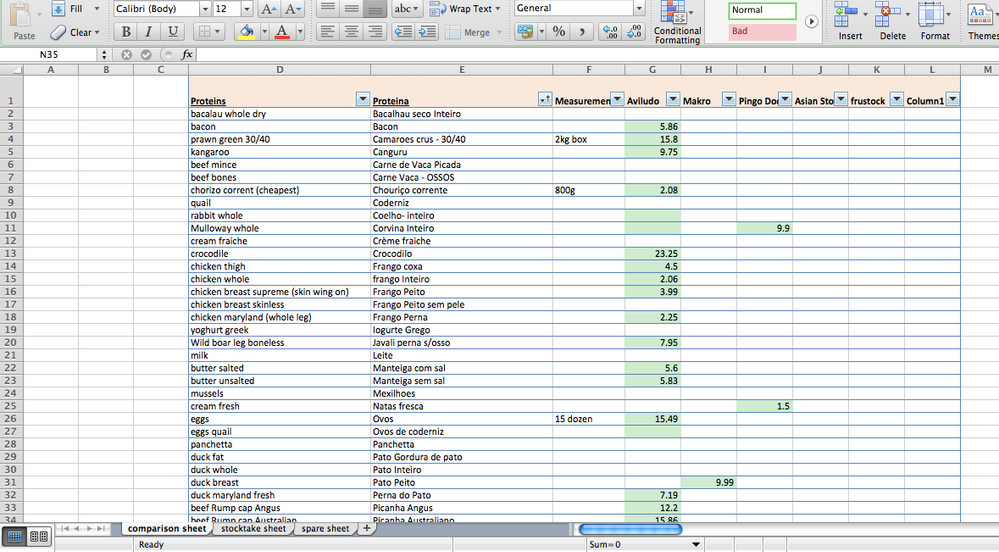The height and width of the screenshot is (552, 999).
Task: Select the Normal cell style
Action: click(762, 10)
